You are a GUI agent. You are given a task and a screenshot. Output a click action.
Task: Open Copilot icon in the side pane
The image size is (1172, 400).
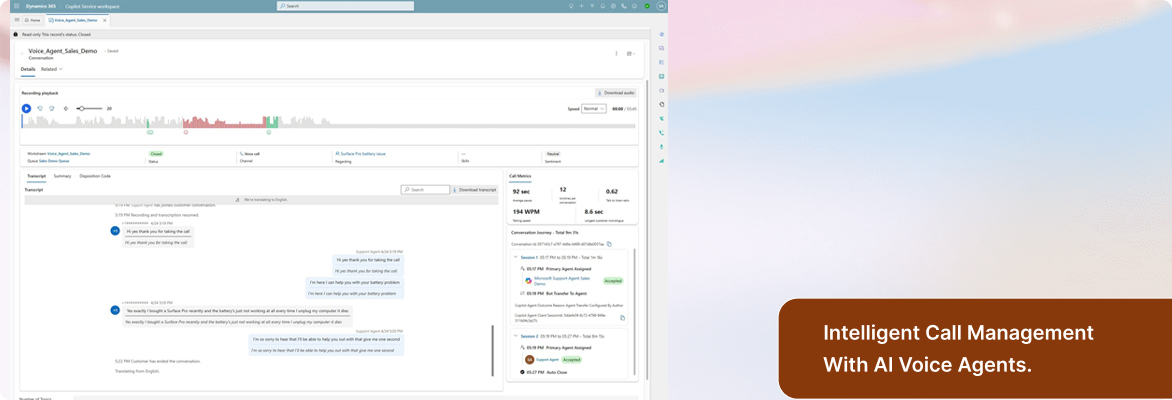pos(661,34)
